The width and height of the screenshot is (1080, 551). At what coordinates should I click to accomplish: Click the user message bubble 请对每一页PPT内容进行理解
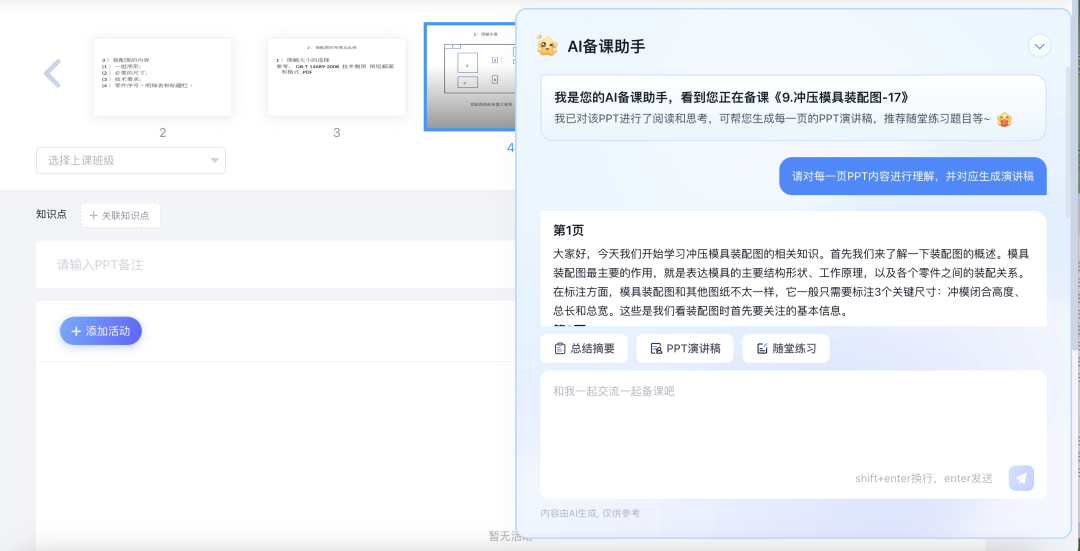pos(913,176)
